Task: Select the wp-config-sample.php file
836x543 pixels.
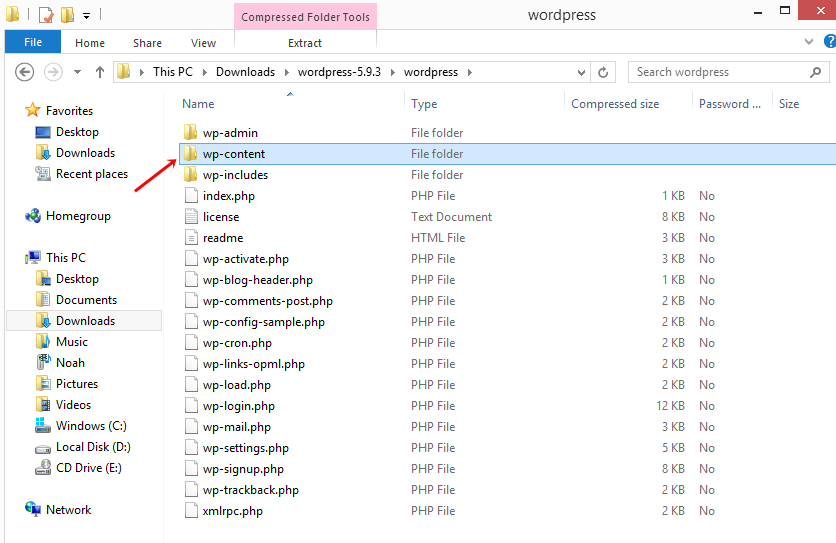Action: (263, 322)
